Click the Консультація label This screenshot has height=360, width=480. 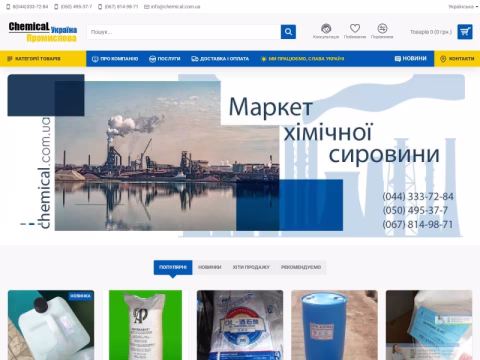[x=326, y=37]
